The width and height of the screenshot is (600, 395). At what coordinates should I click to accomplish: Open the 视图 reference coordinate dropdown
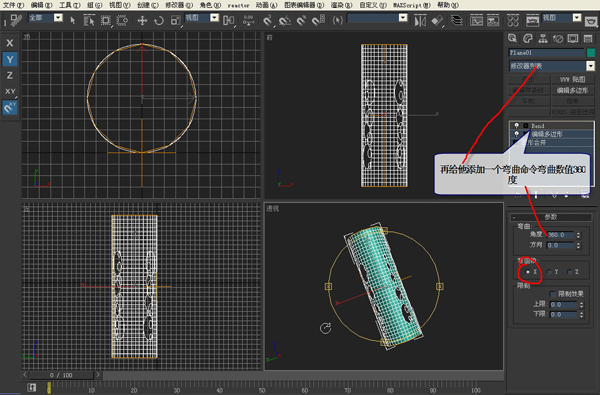click(x=215, y=18)
